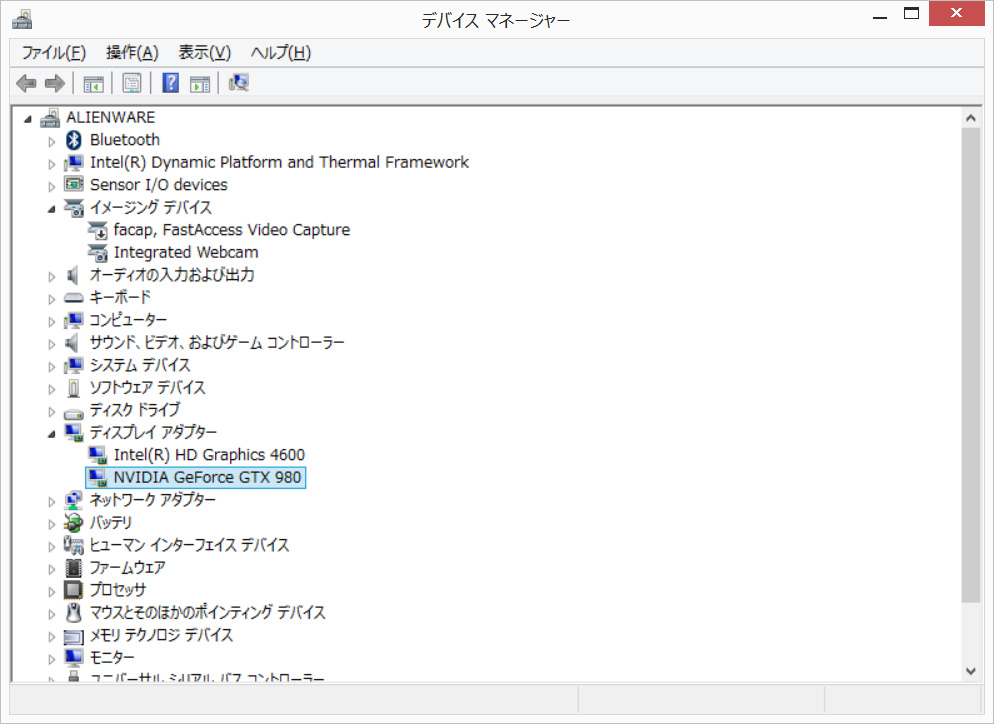Click the mouse pointing devices icon
994x724 pixels.
tap(74, 613)
